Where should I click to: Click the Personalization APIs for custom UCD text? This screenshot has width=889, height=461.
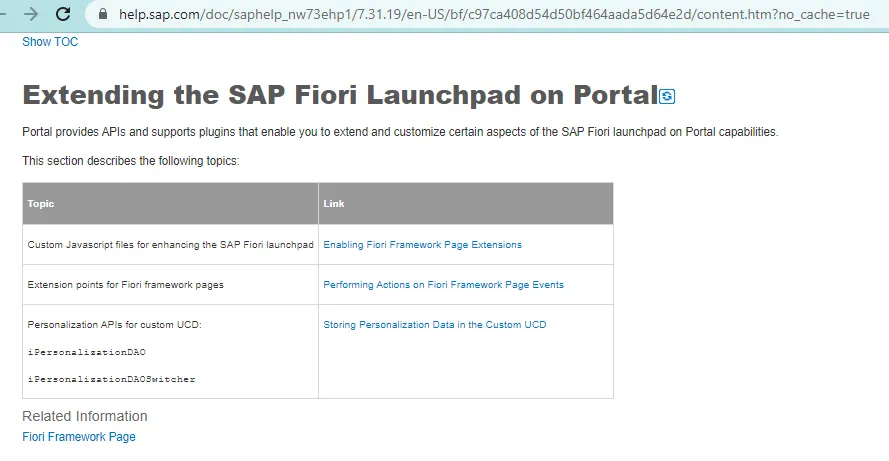(x=115, y=325)
